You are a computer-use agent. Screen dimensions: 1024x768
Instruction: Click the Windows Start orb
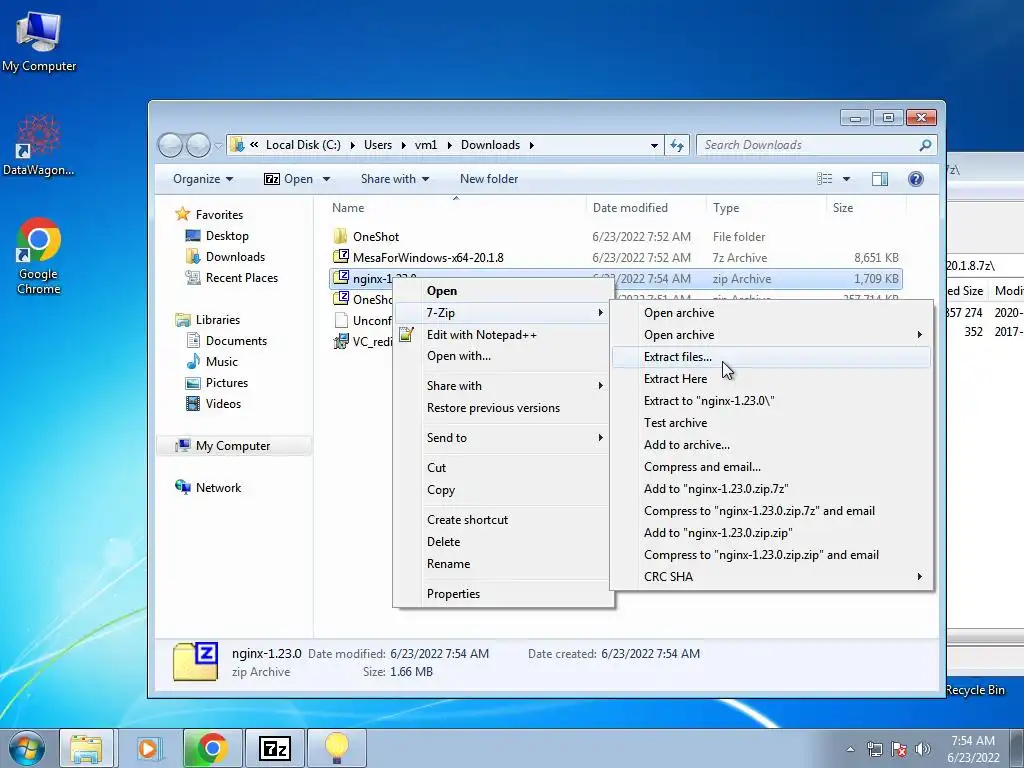point(27,748)
